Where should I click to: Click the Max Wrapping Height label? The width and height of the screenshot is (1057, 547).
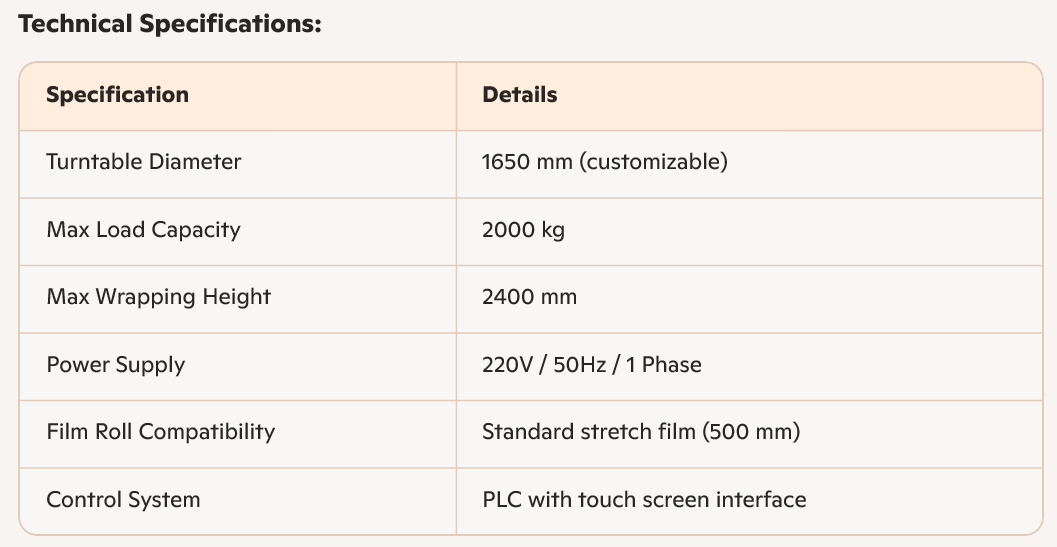(158, 297)
